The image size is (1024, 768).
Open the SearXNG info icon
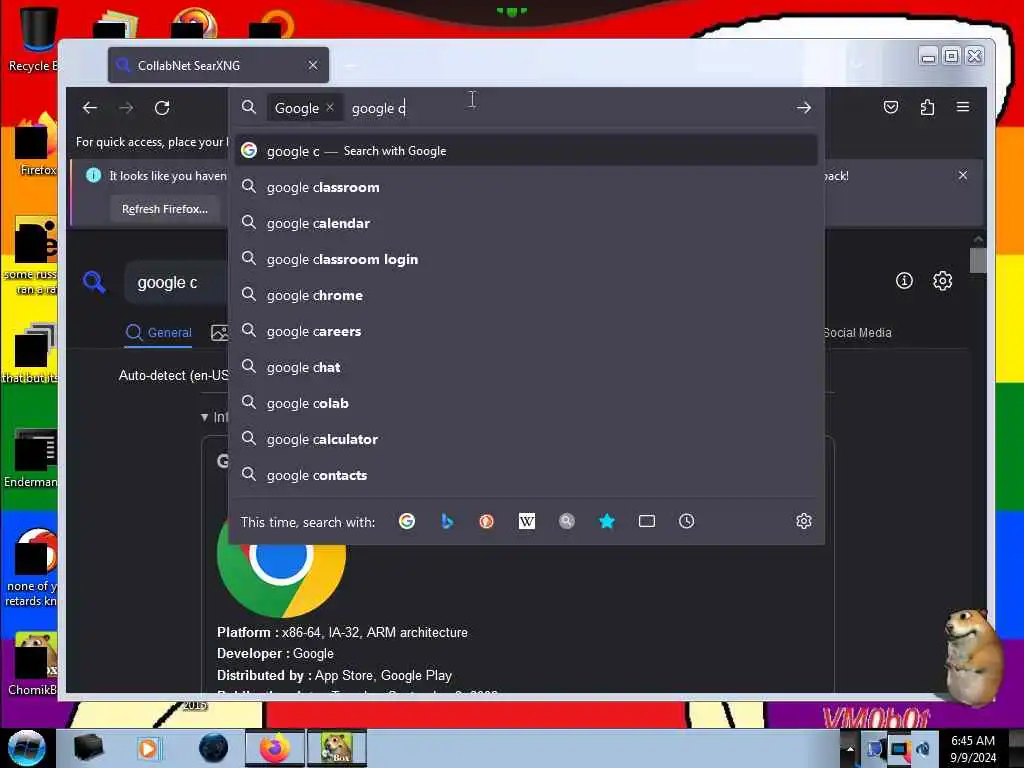(904, 281)
